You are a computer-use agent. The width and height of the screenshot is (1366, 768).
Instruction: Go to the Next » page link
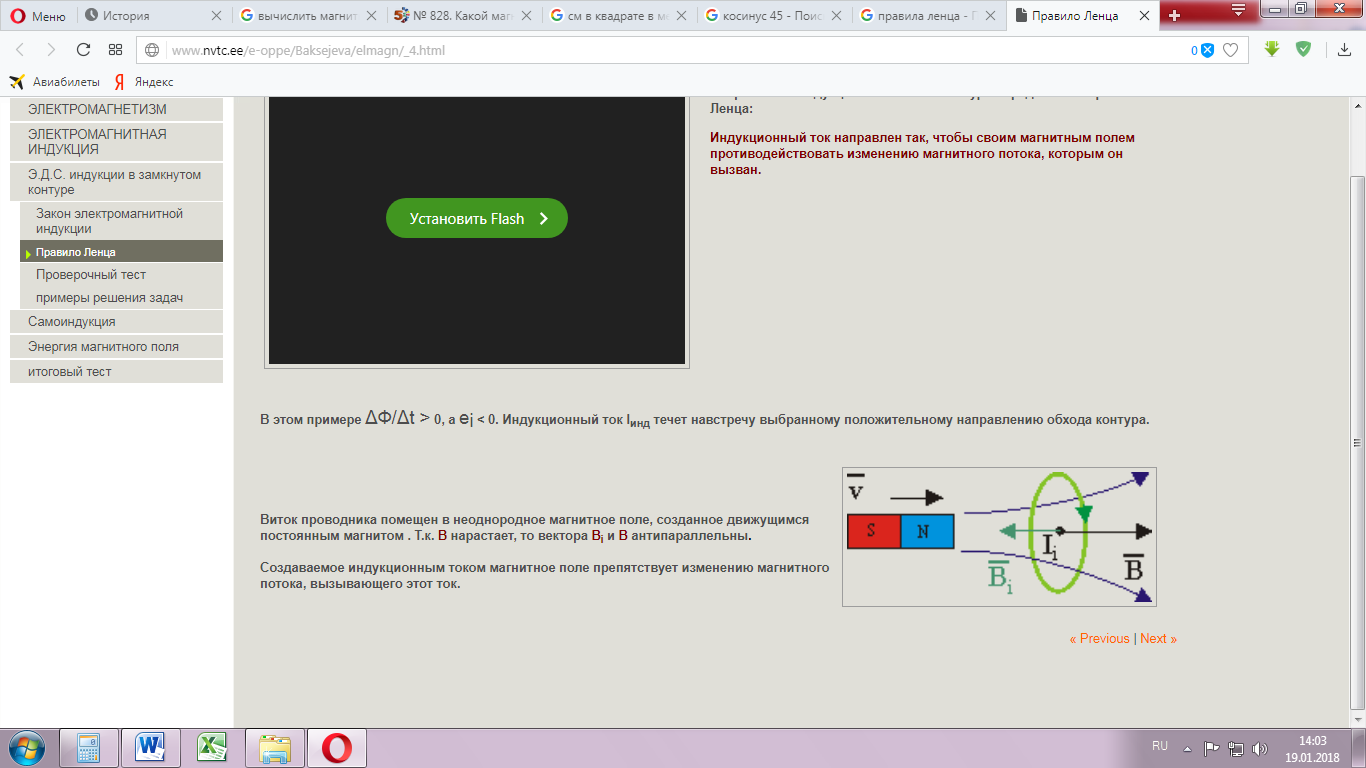click(1158, 638)
